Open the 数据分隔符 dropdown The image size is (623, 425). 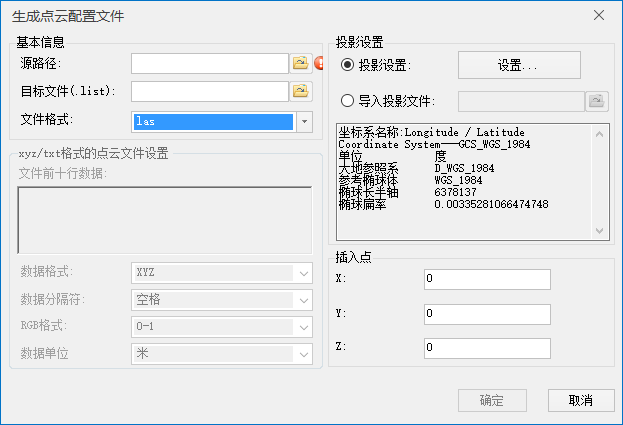click(304, 299)
